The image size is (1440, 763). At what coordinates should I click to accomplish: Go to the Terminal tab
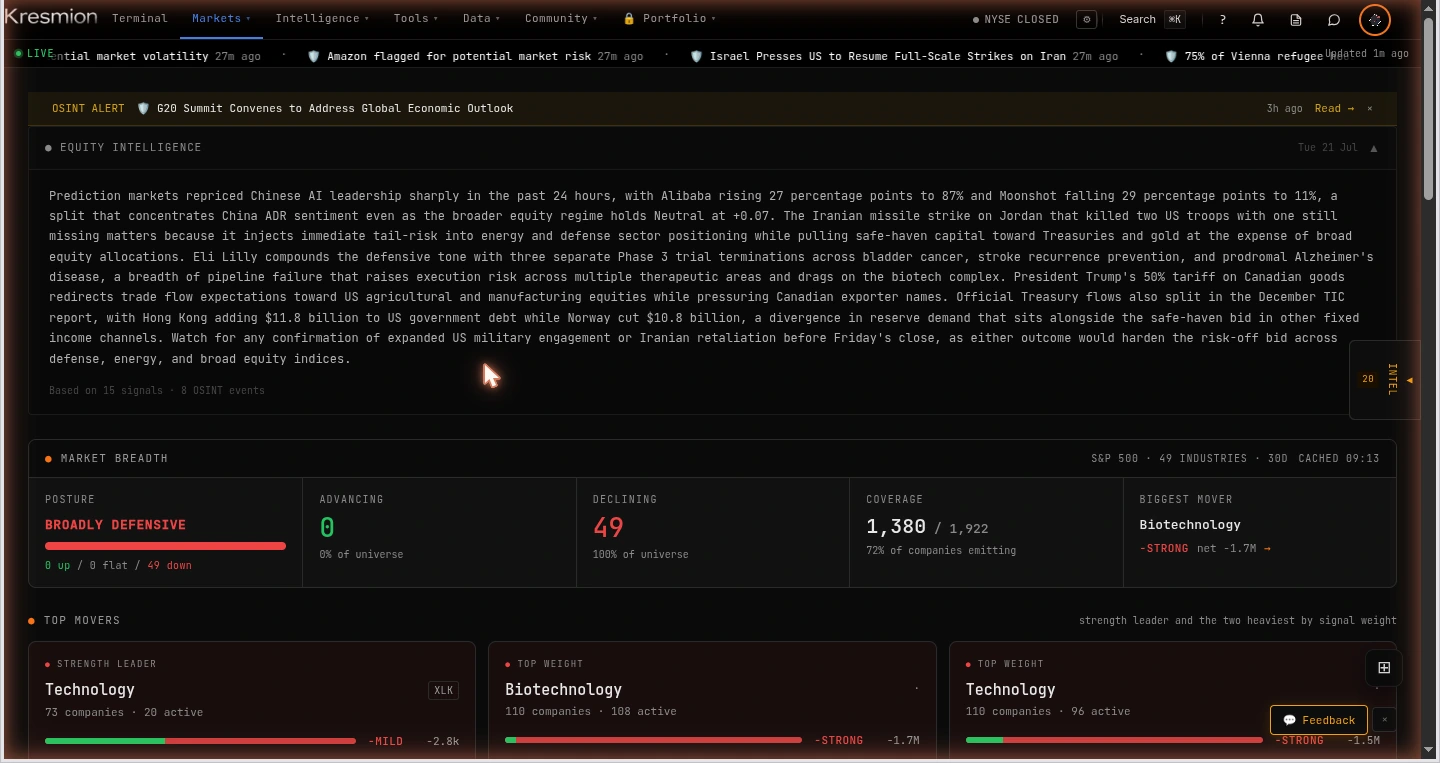pyautogui.click(x=140, y=18)
